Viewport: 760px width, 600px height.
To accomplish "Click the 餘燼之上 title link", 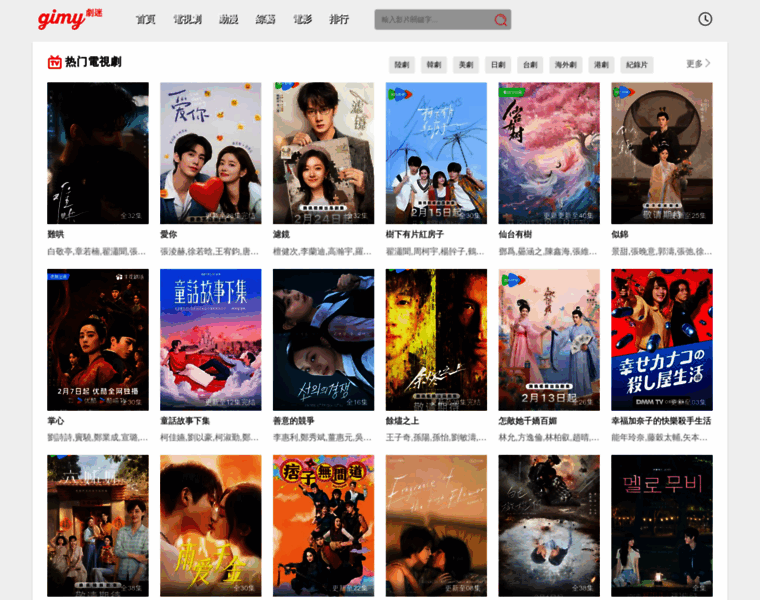I will 402,421.
